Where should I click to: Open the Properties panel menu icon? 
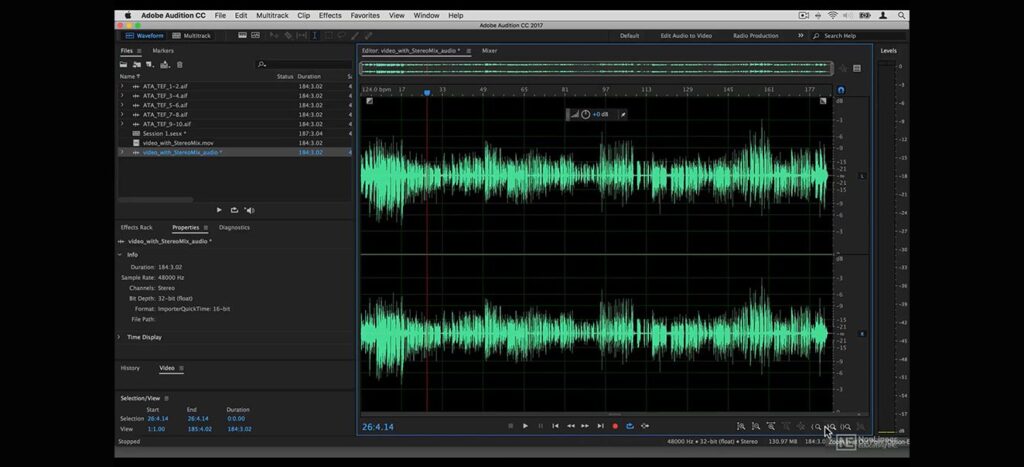(x=205, y=228)
